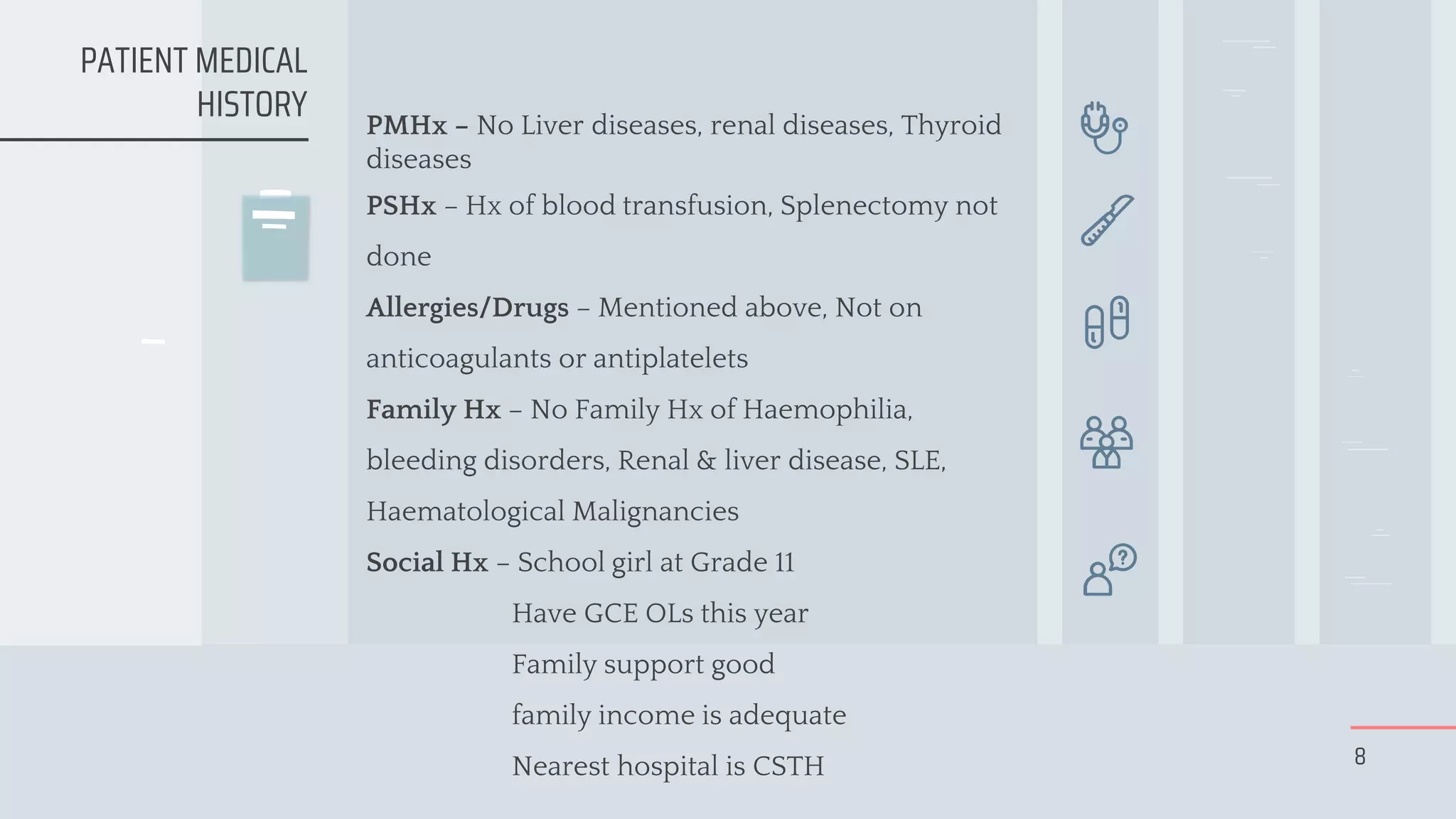Viewport: 1456px width, 819px height.
Task: Click the scalpel surgery icon
Action: tap(1107, 220)
